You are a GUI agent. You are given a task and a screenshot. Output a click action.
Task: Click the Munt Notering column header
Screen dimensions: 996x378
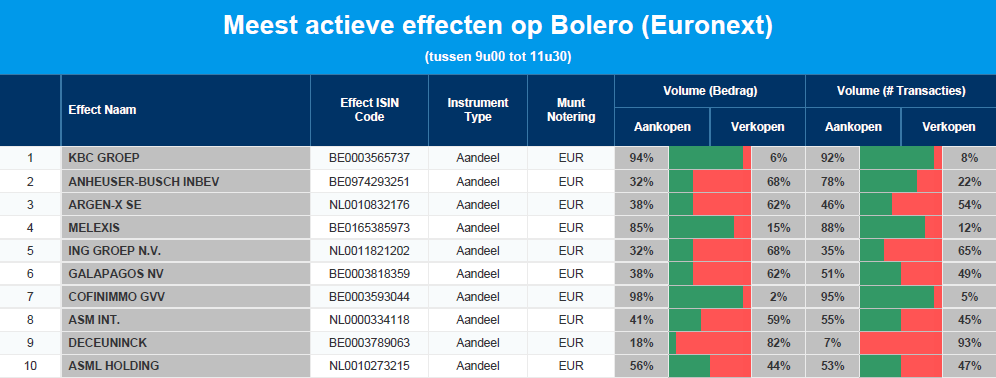pyautogui.click(x=571, y=109)
